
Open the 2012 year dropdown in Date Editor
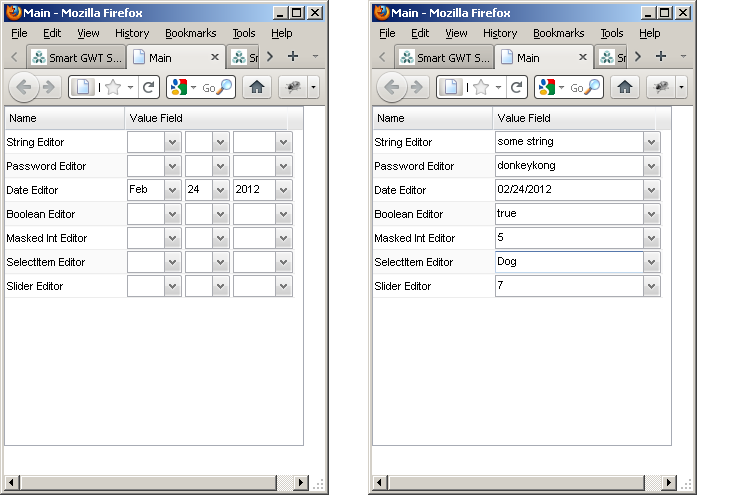coord(283,190)
